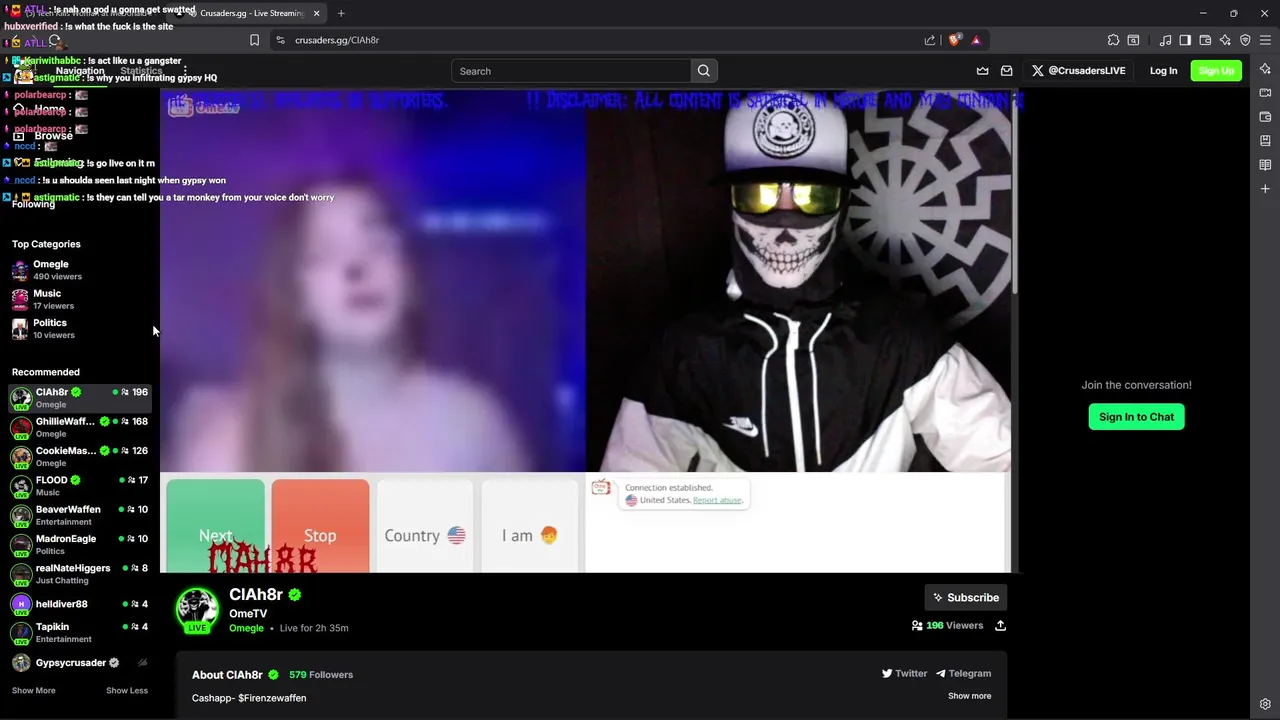Click the green Sign Up button
Image resolution: width=1280 pixels, height=720 pixels.
(1216, 71)
